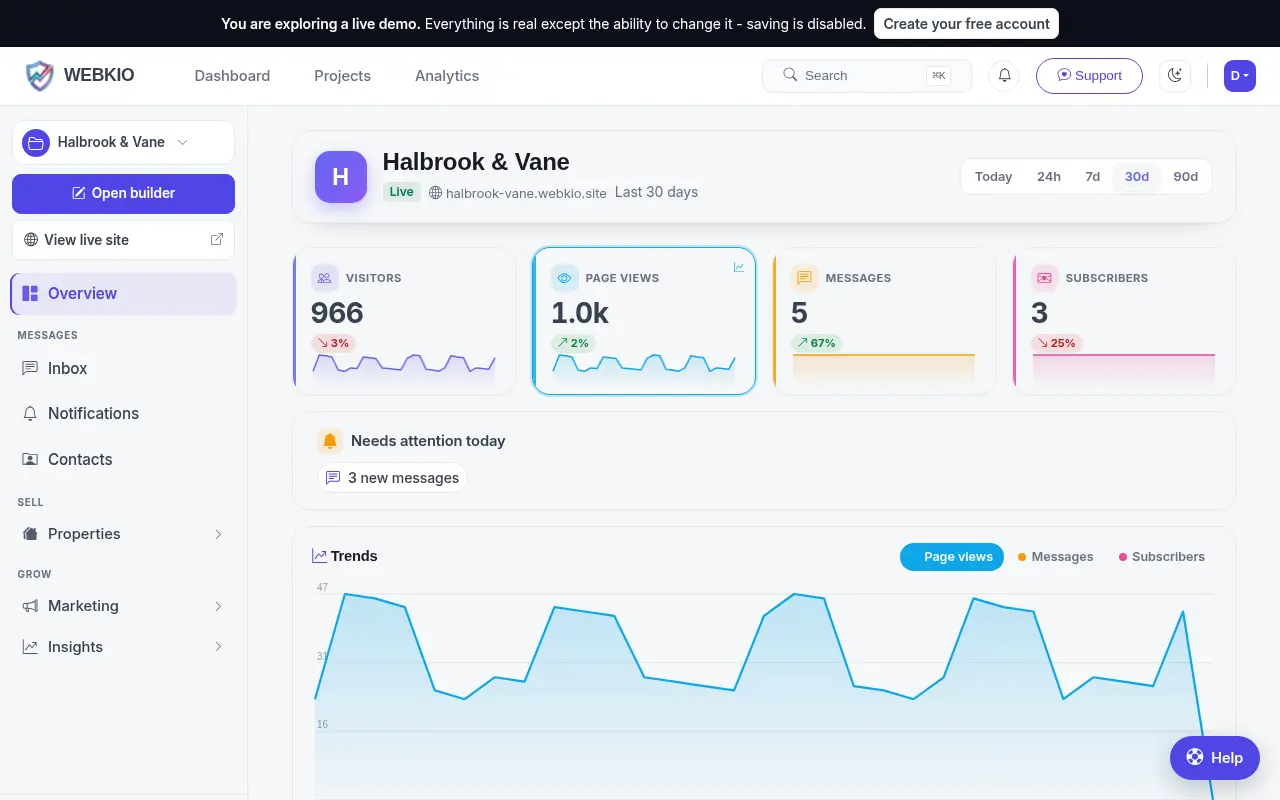Click Create your free account button

pyautogui.click(x=966, y=23)
